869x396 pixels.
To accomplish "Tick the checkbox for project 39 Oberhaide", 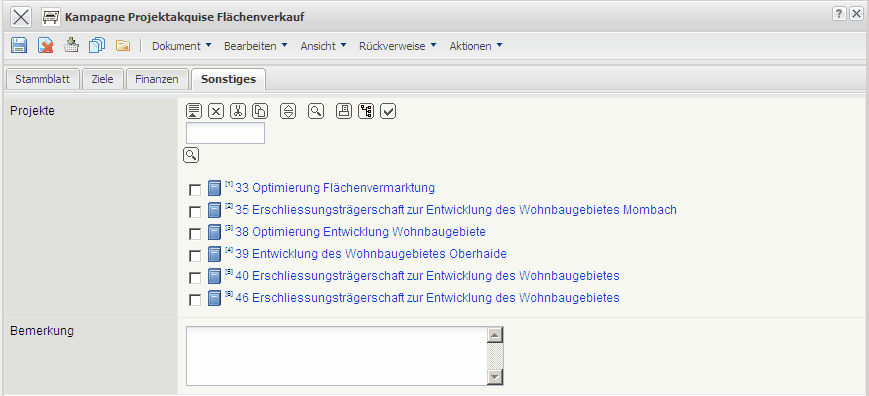I will pyautogui.click(x=195, y=256).
